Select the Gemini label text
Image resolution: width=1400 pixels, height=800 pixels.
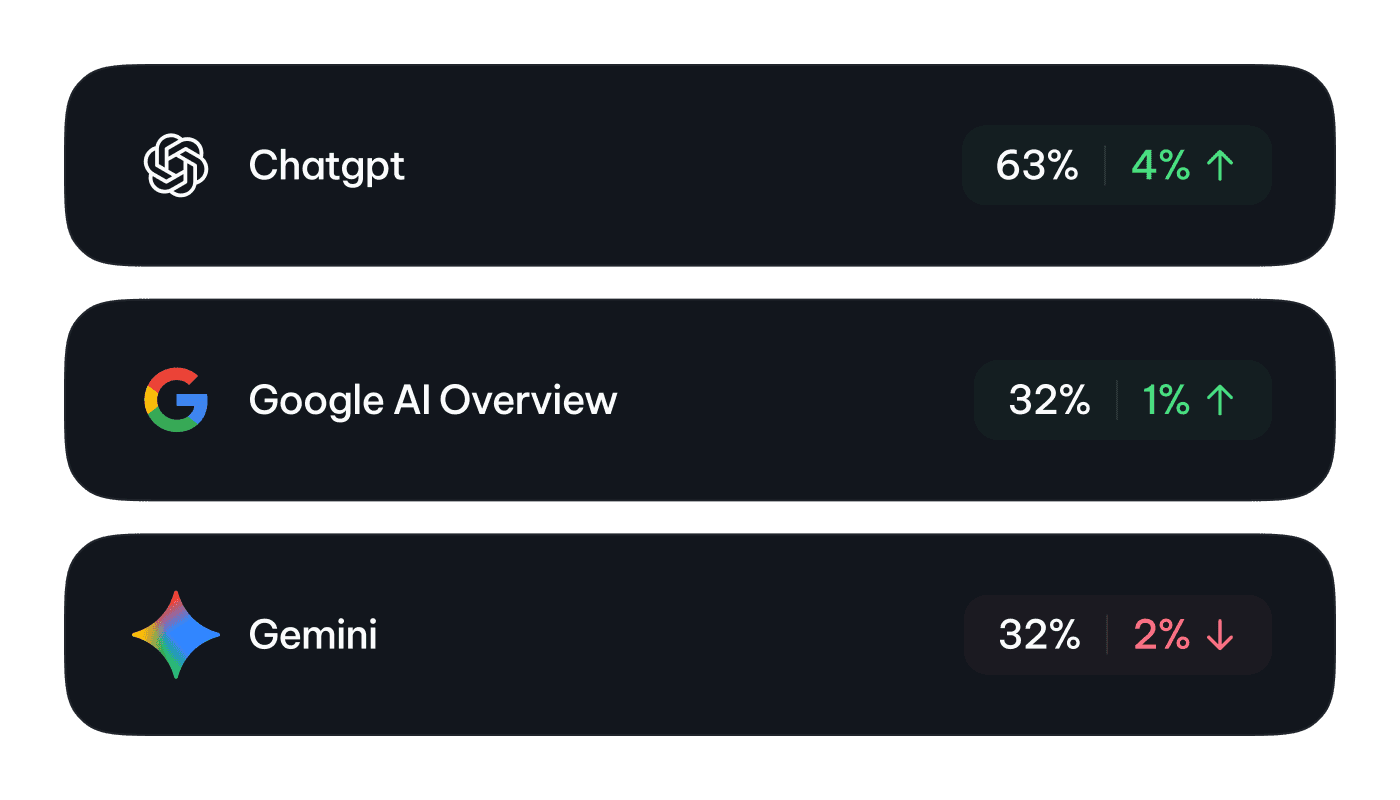[x=313, y=635]
